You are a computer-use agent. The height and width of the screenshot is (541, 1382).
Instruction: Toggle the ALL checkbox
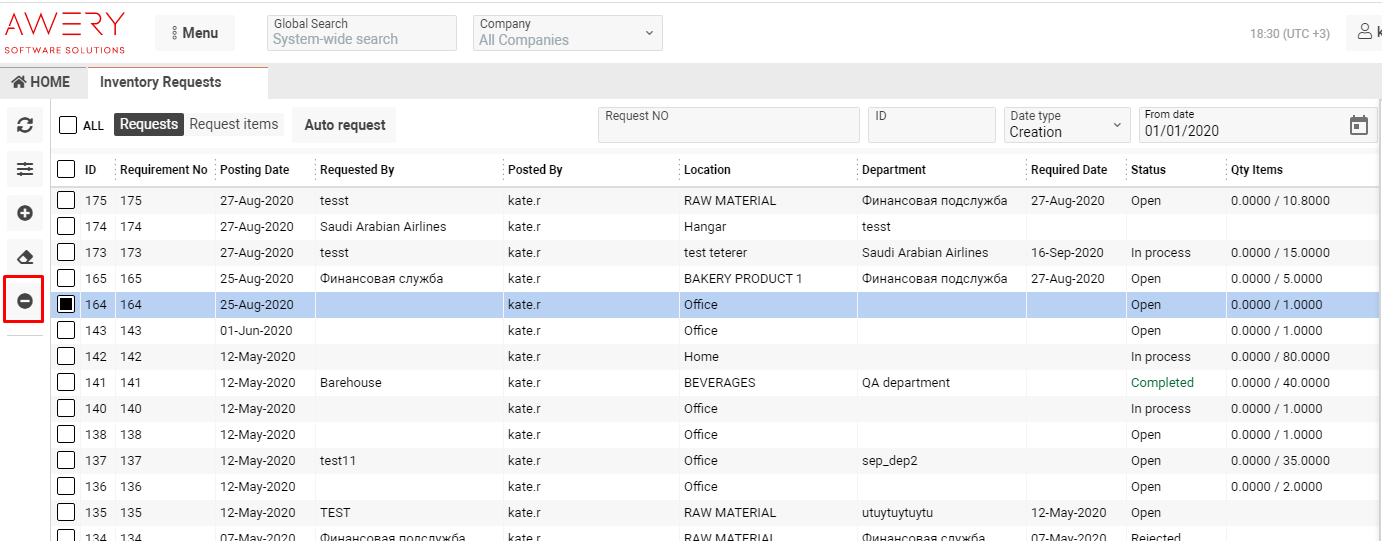pyautogui.click(x=68, y=125)
